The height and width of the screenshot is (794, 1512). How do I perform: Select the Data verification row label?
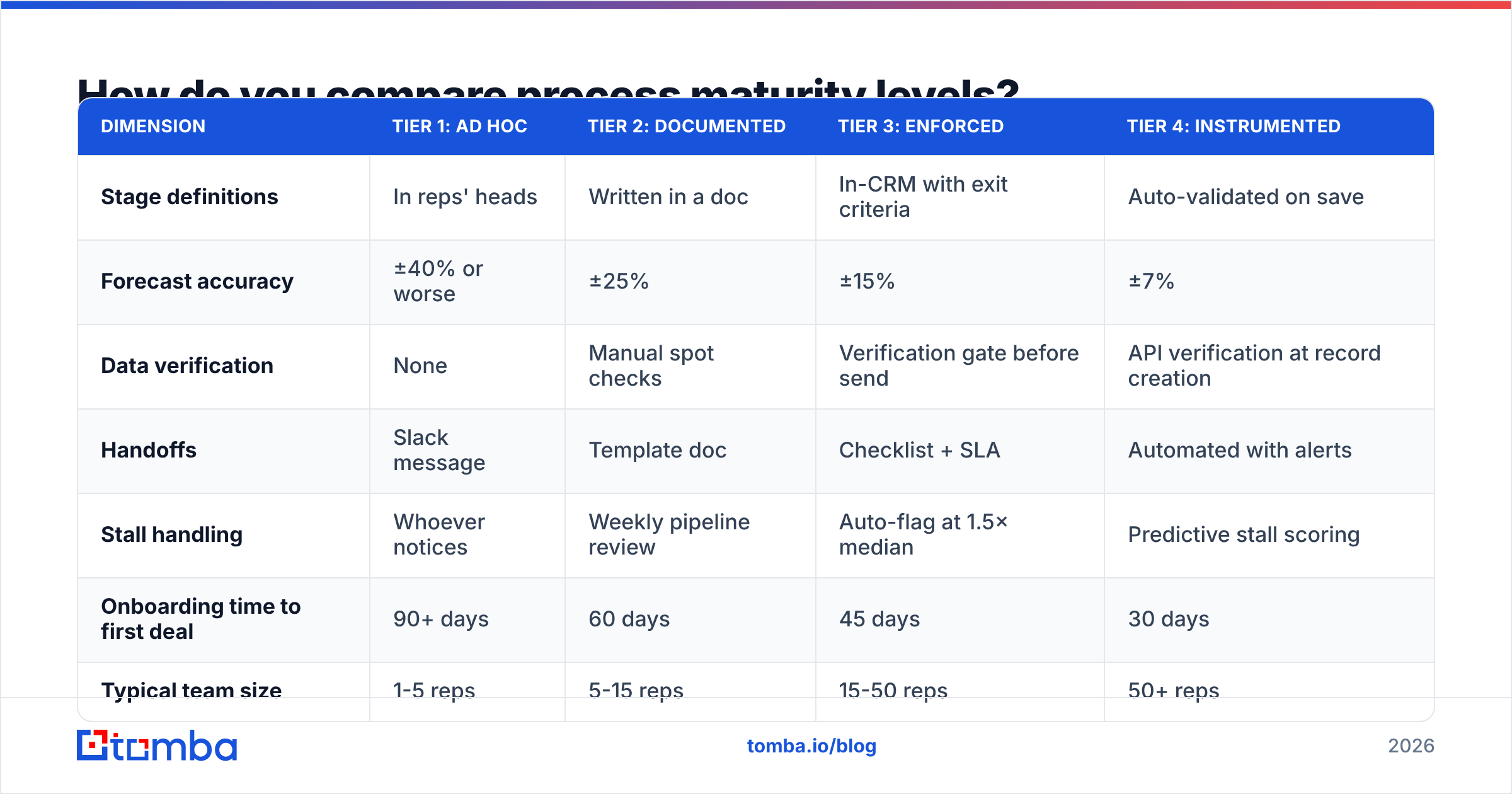tap(187, 365)
